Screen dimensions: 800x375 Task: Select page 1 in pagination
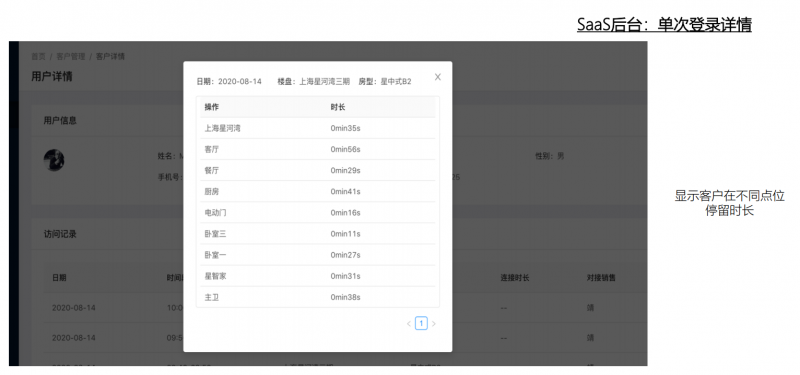421,323
